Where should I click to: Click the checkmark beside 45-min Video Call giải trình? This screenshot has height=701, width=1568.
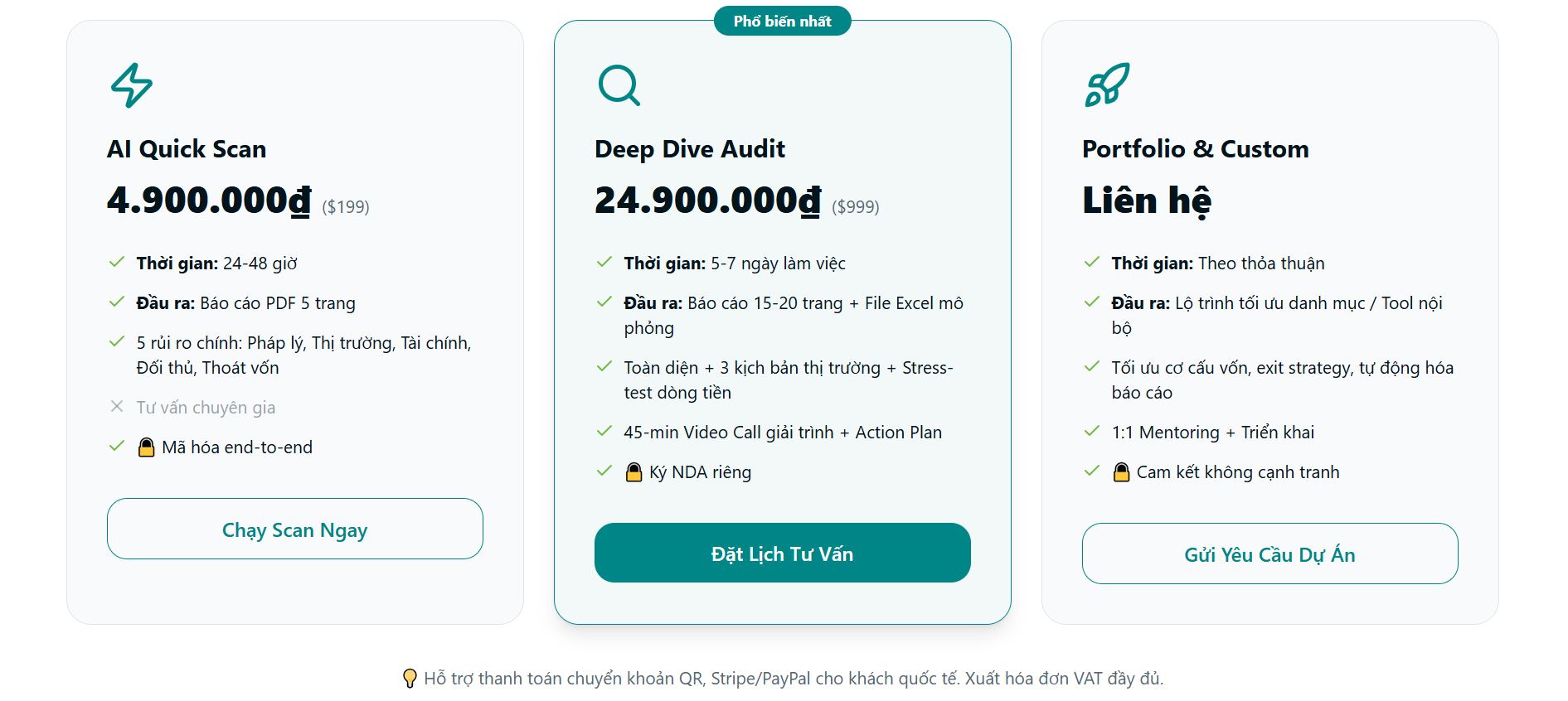coord(604,432)
